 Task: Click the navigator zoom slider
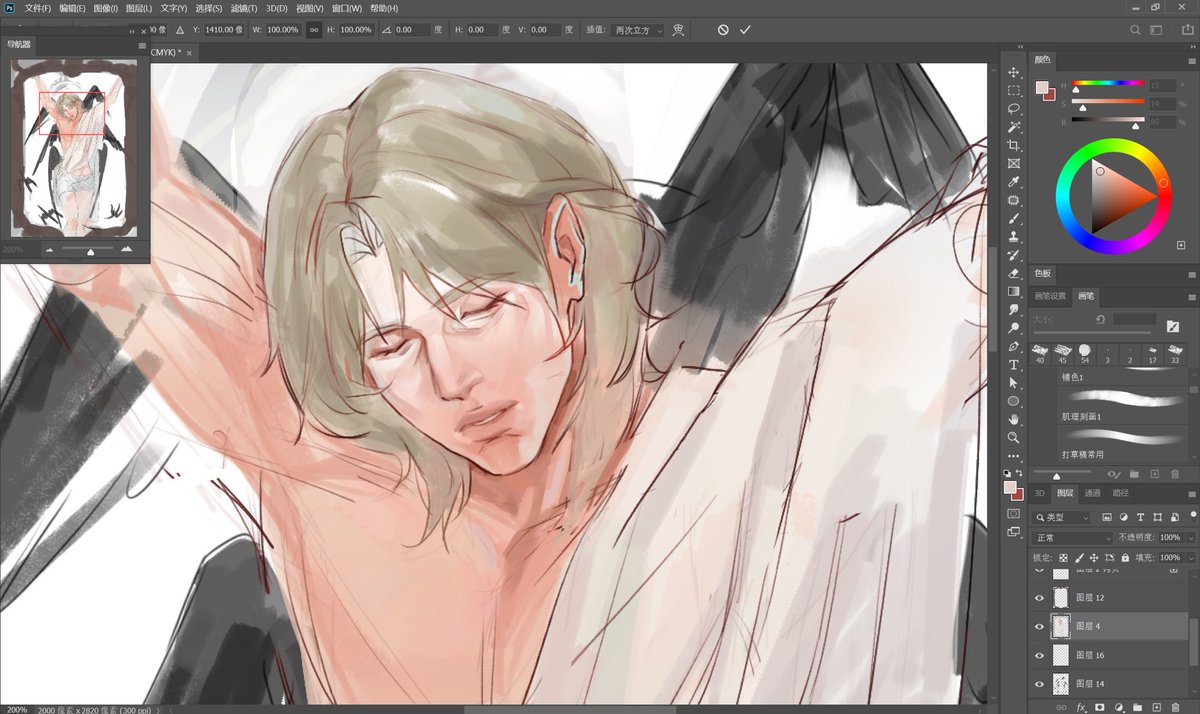(x=87, y=249)
